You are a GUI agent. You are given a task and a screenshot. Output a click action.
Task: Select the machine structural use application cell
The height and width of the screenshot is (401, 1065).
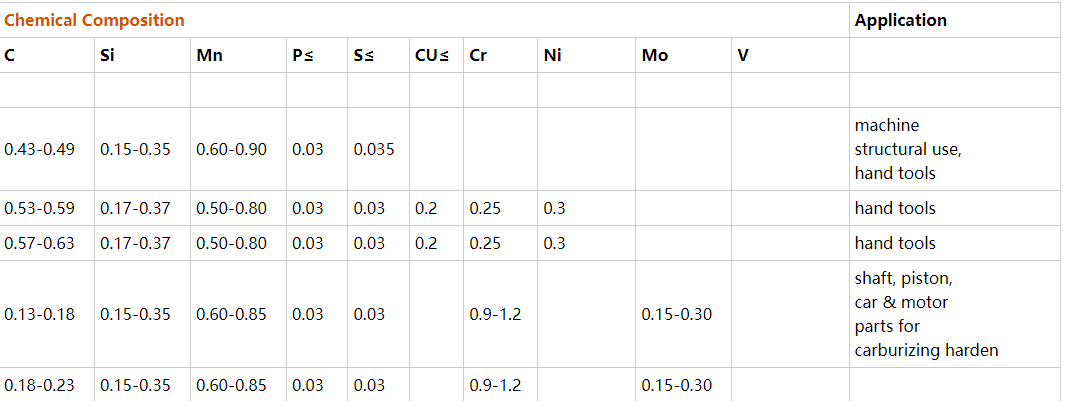click(x=908, y=150)
